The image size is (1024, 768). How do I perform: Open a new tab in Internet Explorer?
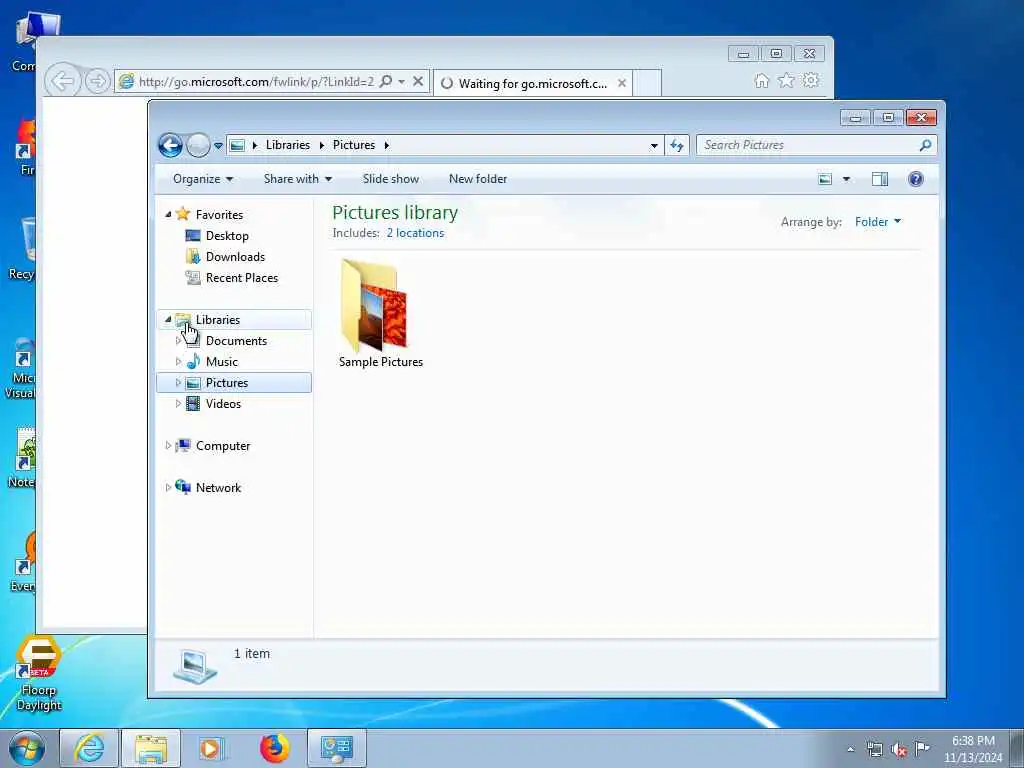tap(647, 83)
